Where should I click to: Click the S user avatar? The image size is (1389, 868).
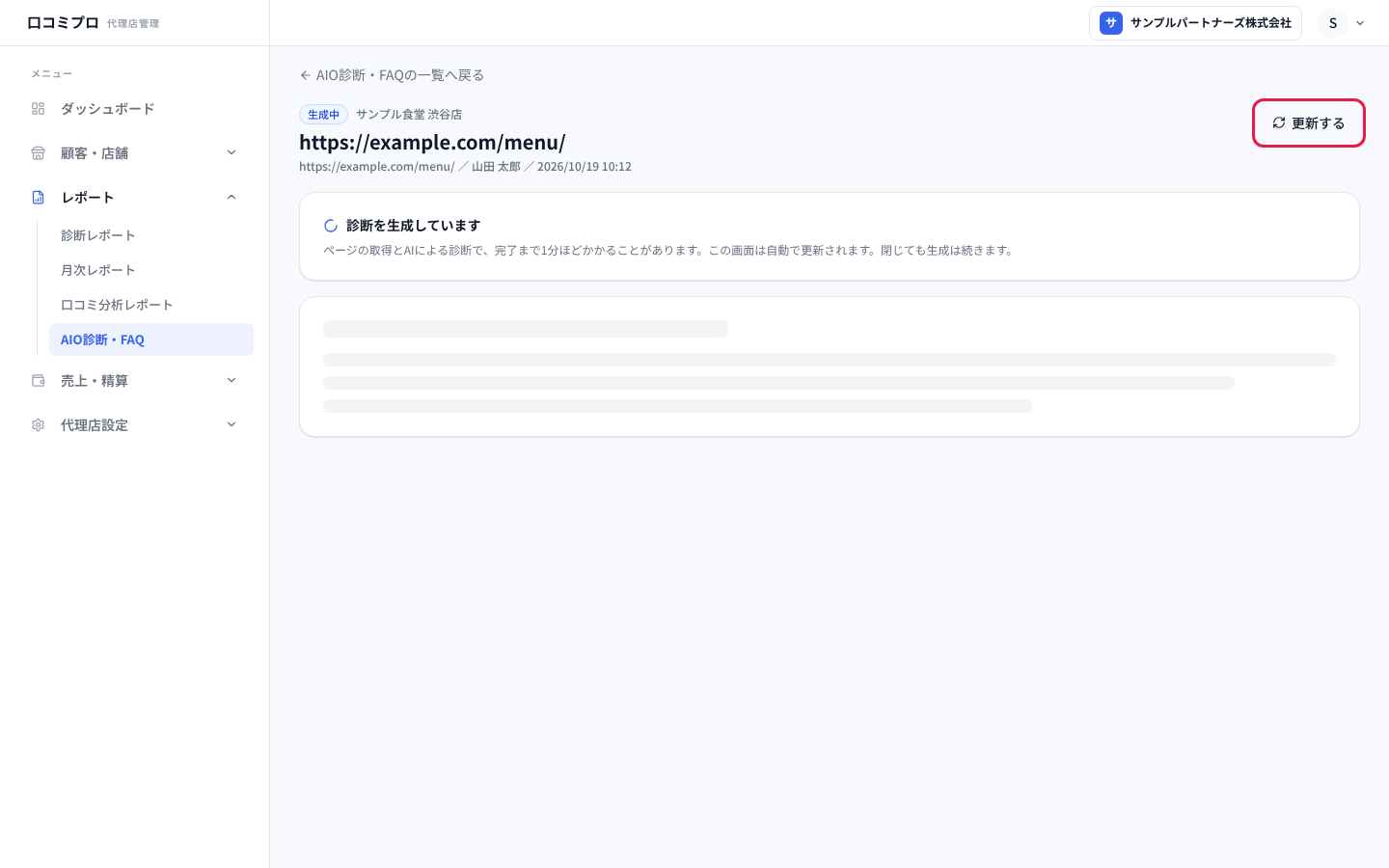tap(1333, 23)
